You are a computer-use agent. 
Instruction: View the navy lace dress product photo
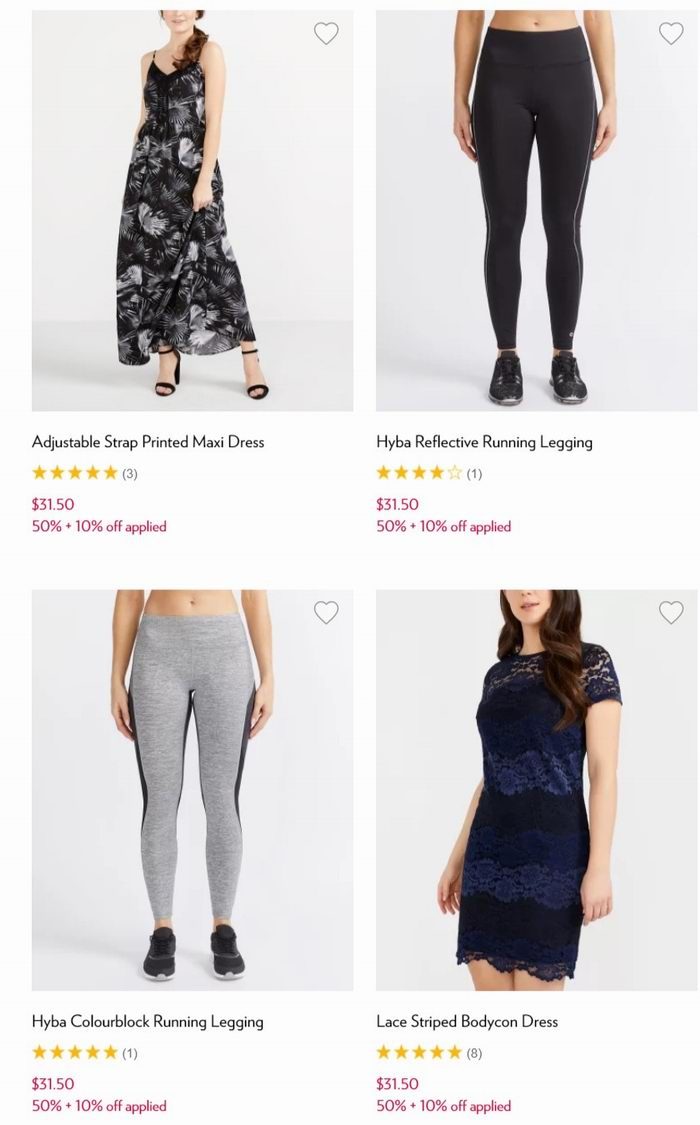tap(536, 790)
